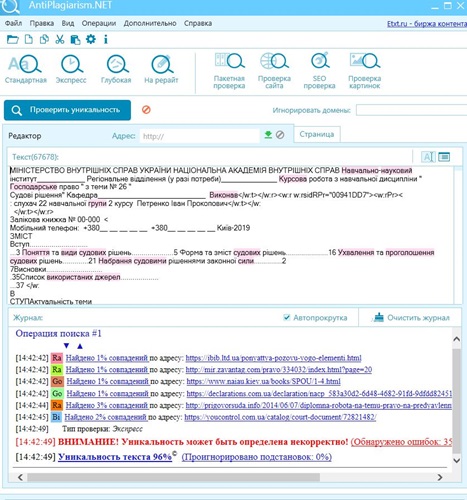
Task: Jump to next match with down triangle
Action: (66, 346)
